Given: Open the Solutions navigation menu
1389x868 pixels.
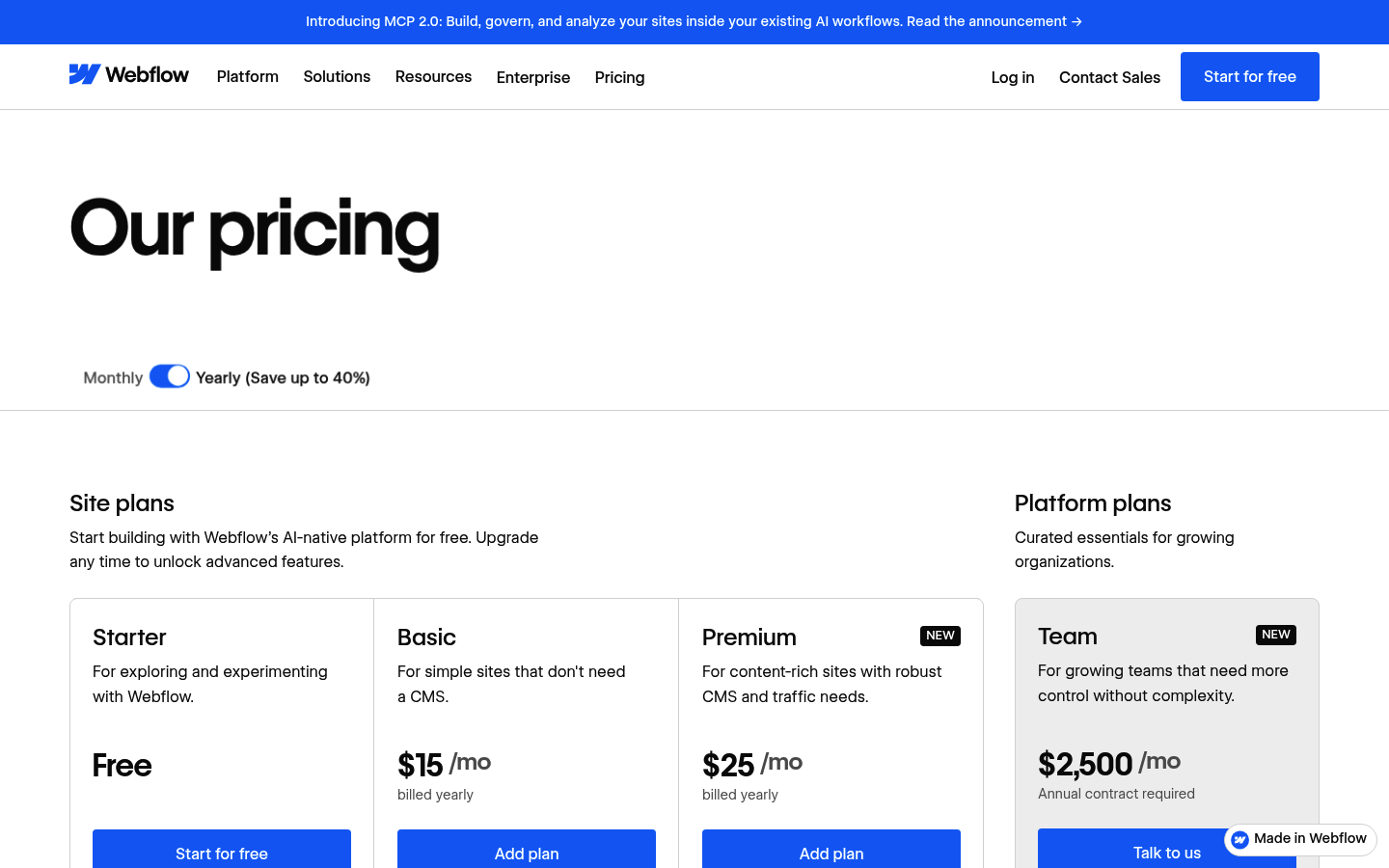Looking at the screenshot, I should pyautogui.click(x=337, y=76).
